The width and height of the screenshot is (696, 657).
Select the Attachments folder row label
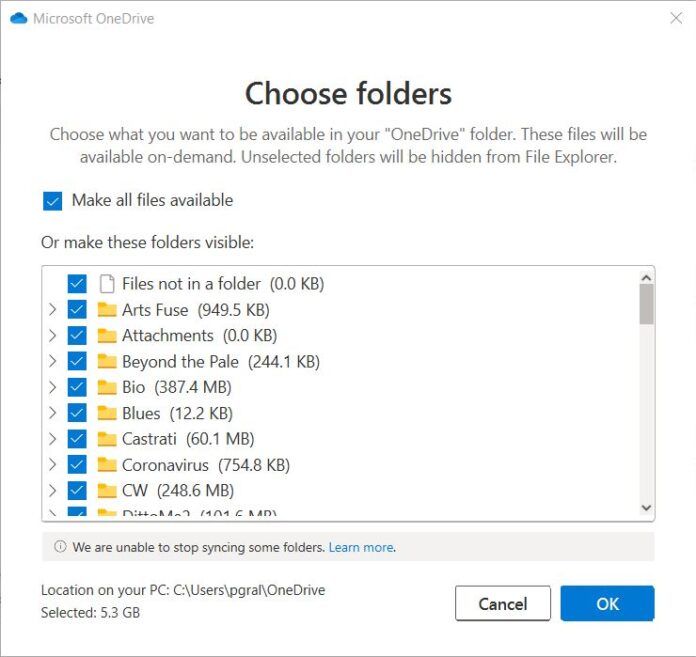point(167,336)
